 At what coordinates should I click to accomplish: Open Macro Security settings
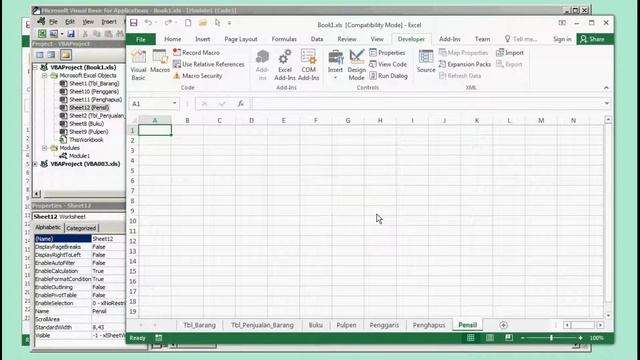[x=198, y=76]
